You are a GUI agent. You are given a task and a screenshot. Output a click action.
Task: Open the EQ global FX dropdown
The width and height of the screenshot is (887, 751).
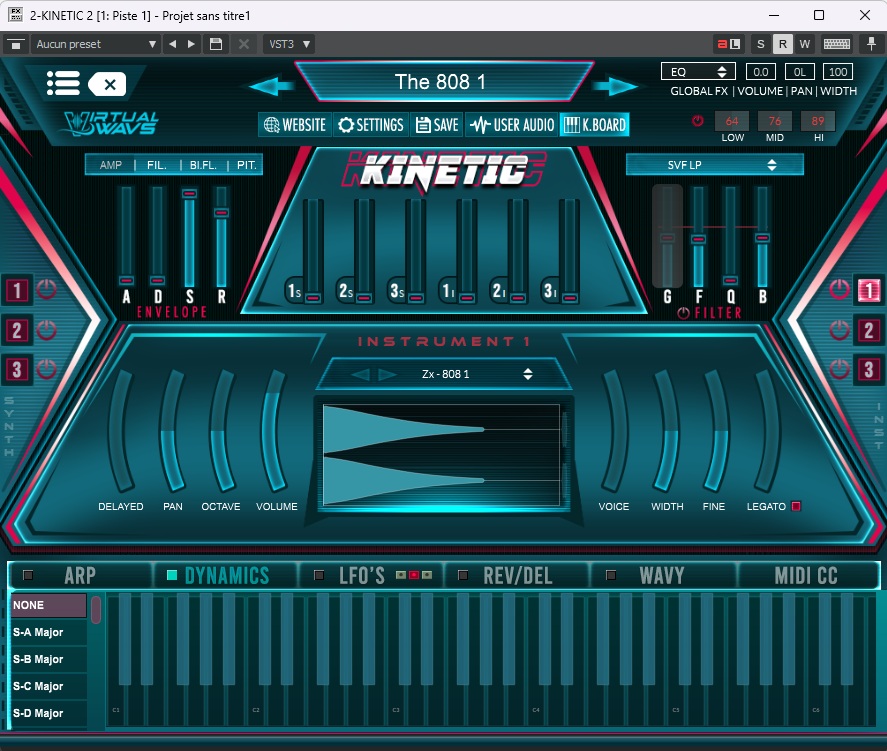(x=697, y=71)
